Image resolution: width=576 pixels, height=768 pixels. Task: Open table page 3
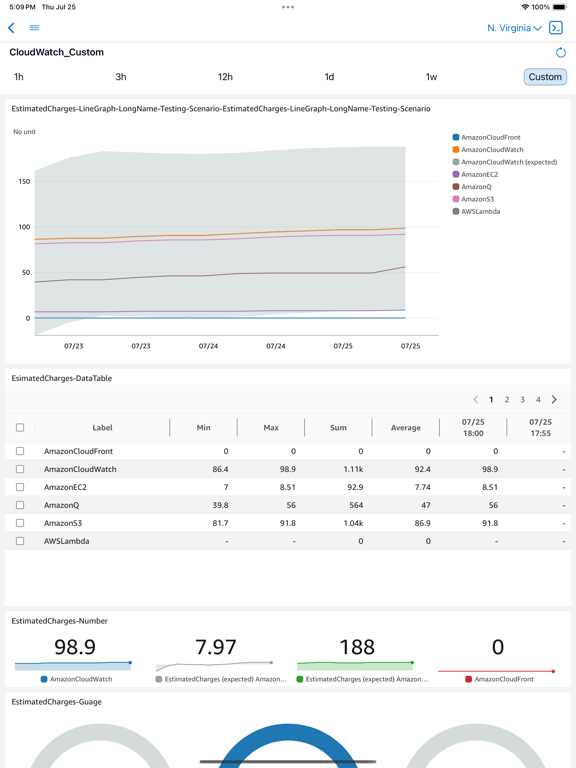tap(523, 400)
